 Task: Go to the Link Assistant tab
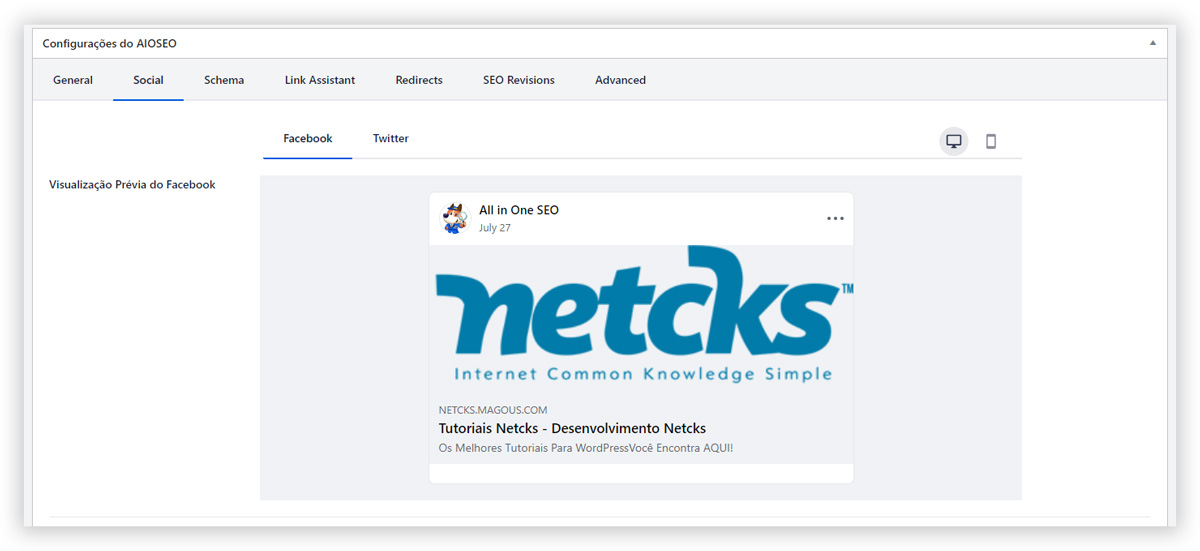[320, 80]
